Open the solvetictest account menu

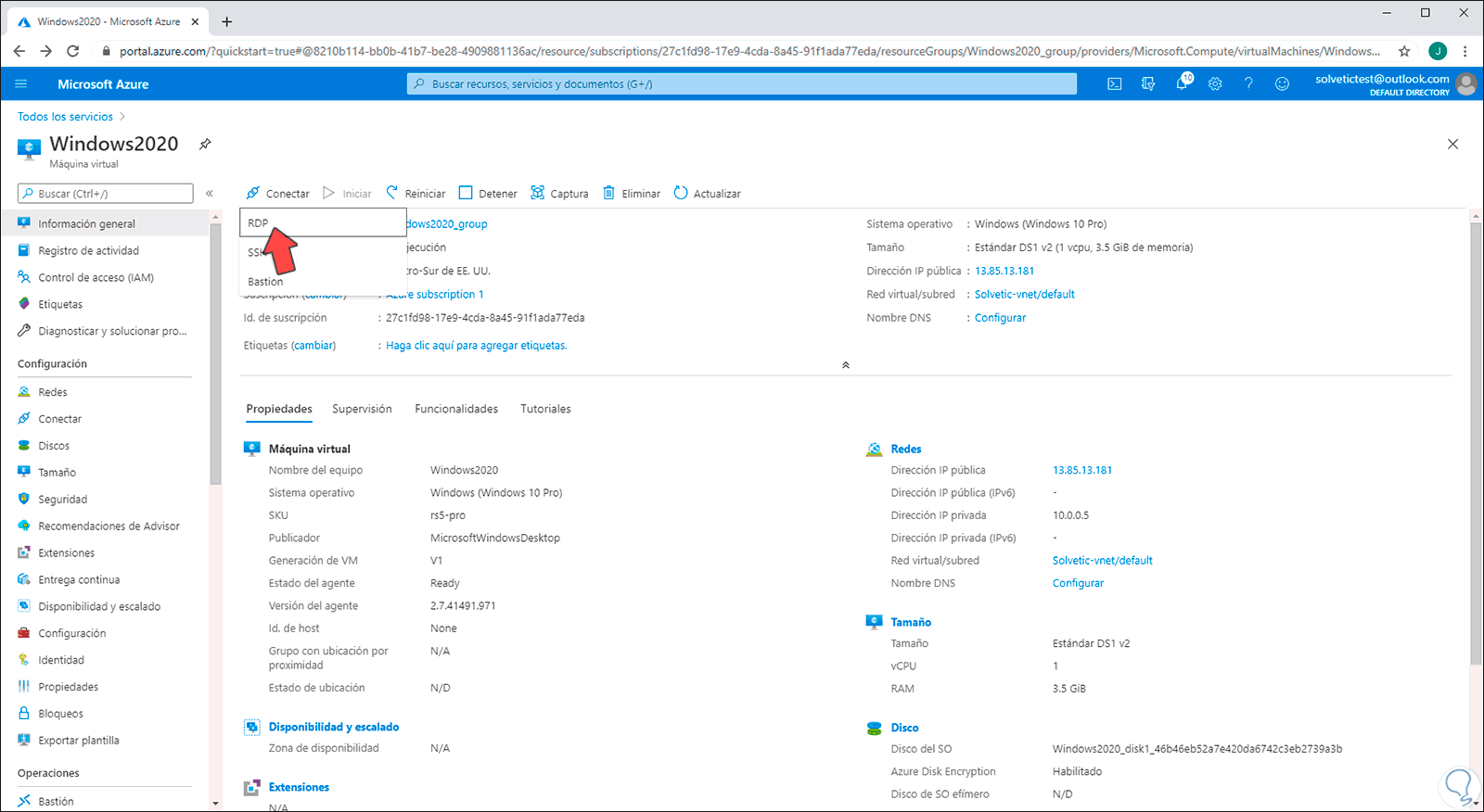coord(1395,84)
